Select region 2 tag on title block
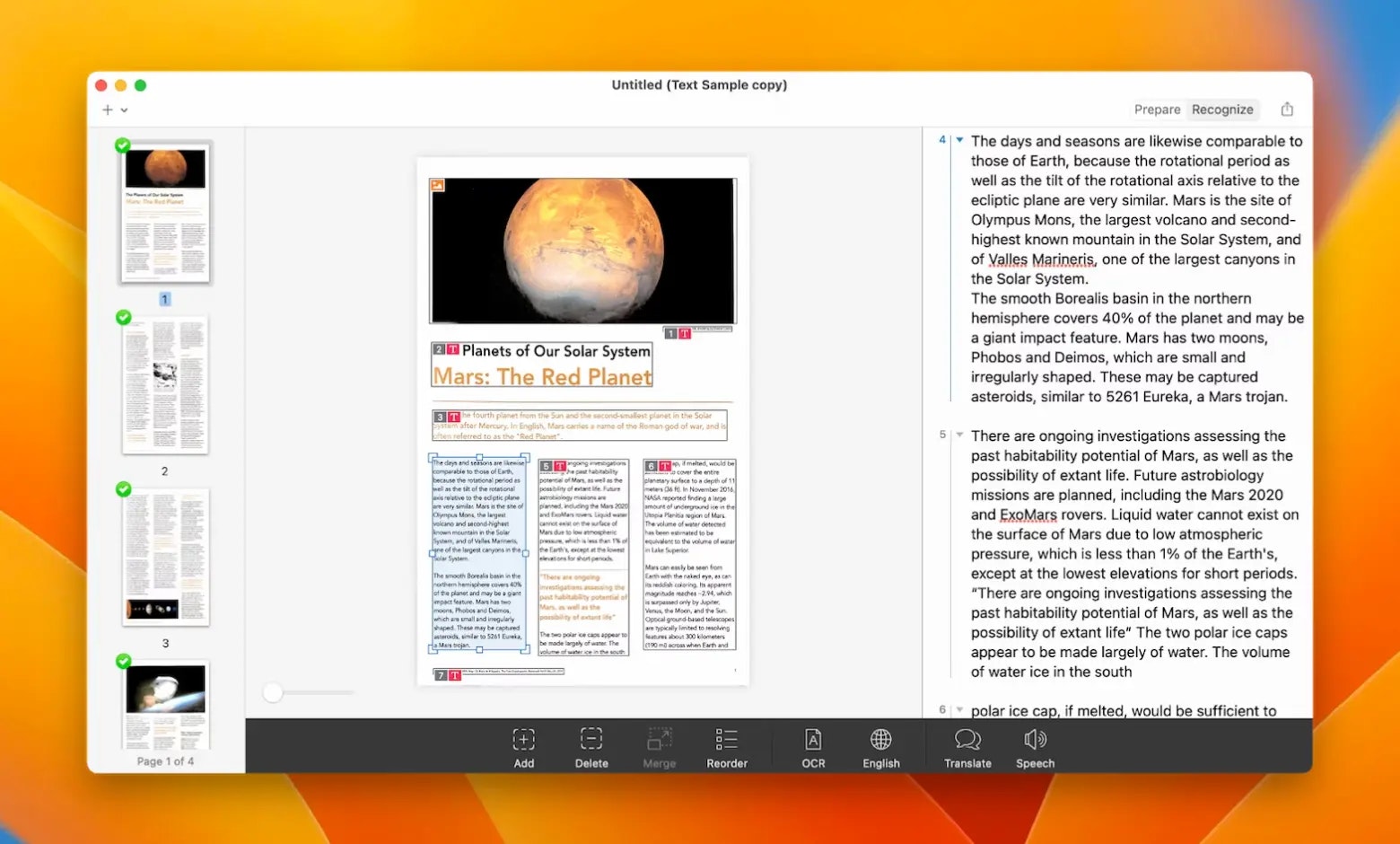The height and width of the screenshot is (844, 1400). [446, 349]
